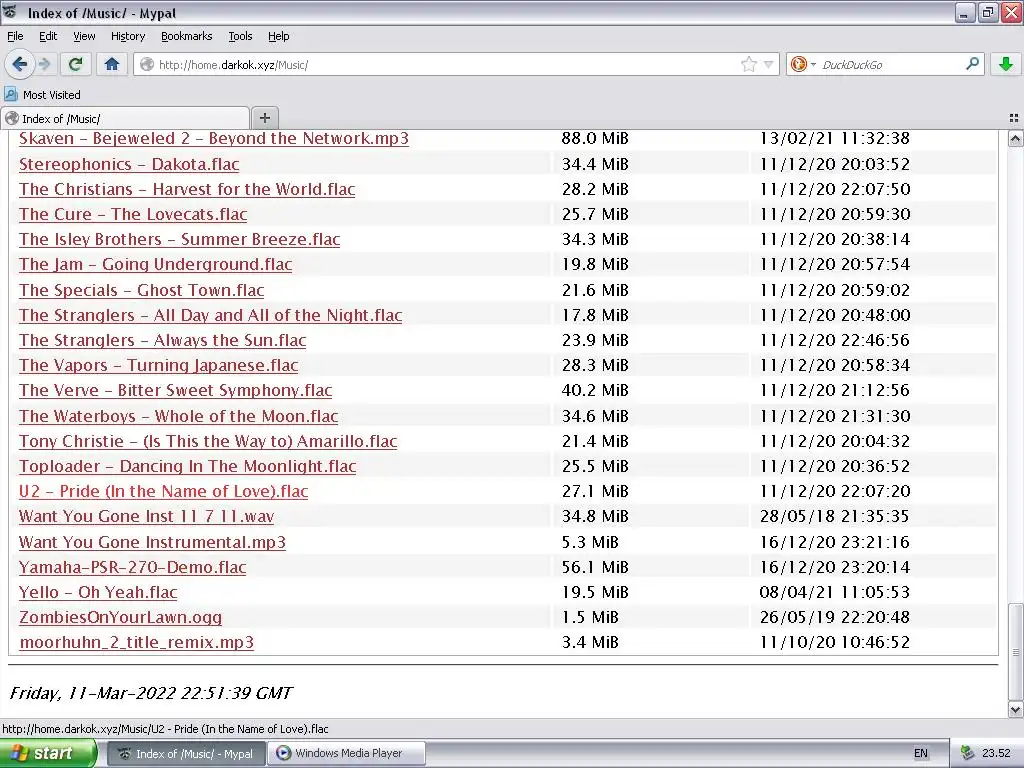Image resolution: width=1024 pixels, height=768 pixels.
Task: Open the Bookmarks menu
Action: click(x=186, y=36)
